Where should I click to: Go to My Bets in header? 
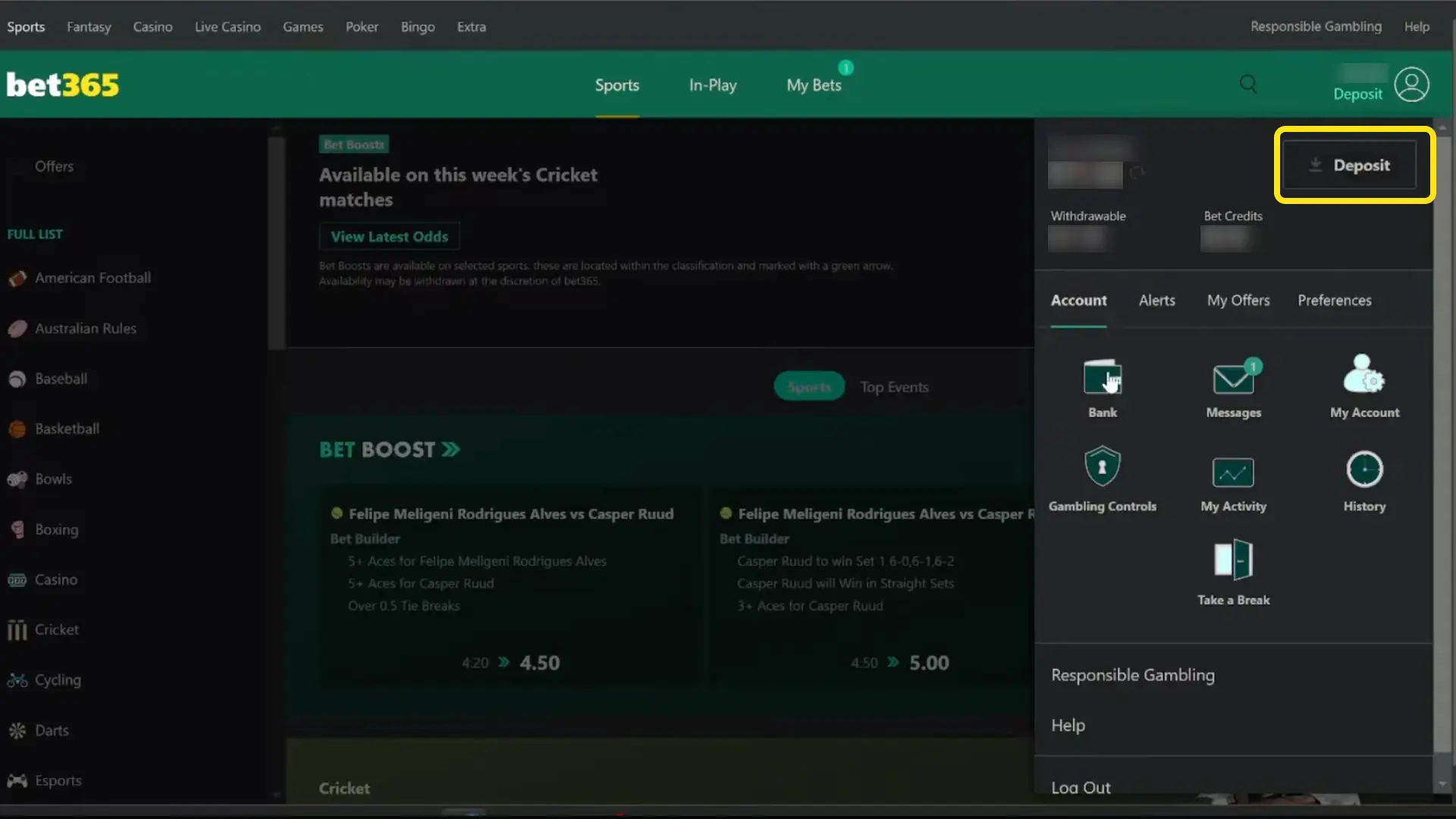814,85
